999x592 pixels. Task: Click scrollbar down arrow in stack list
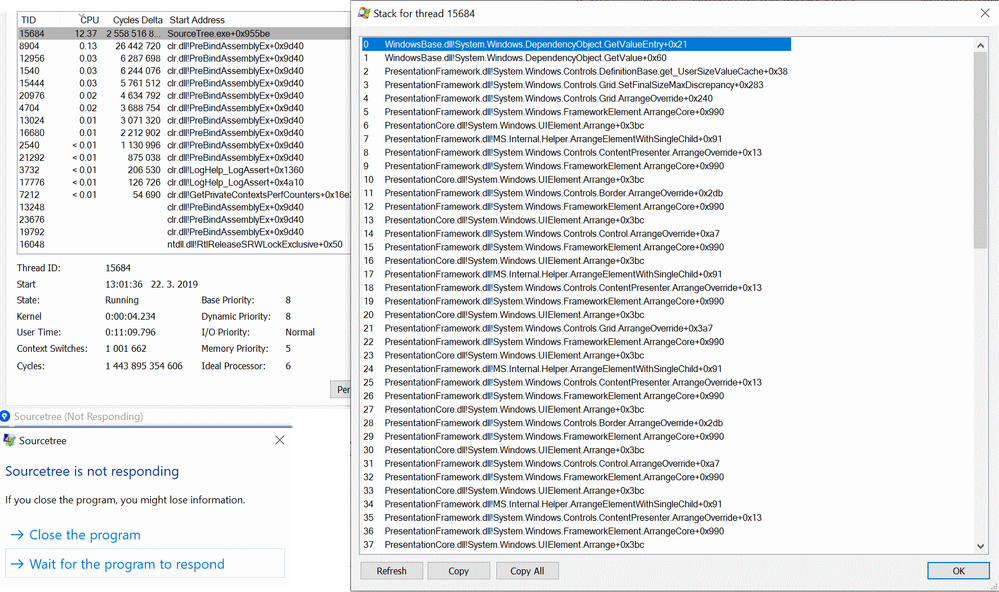(x=980, y=546)
